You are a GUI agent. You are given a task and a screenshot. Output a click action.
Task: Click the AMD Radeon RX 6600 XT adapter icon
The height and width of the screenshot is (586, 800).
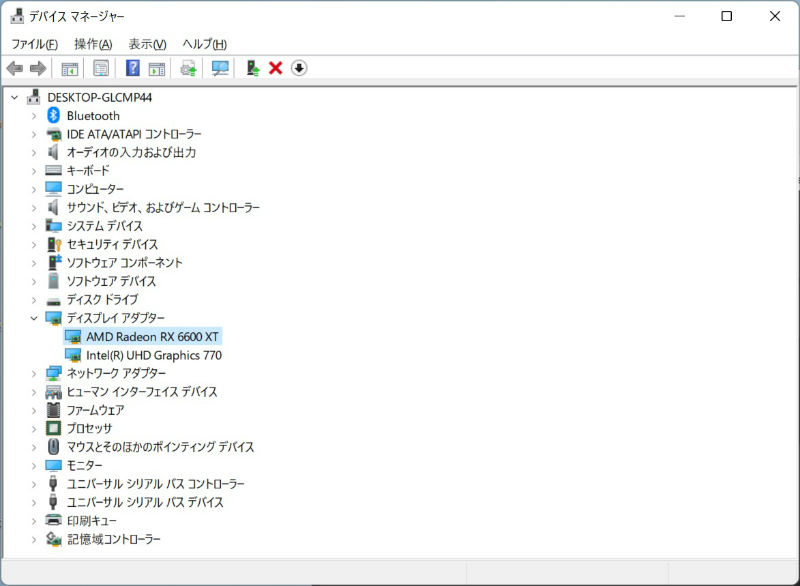pyautogui.click(x=73, y=337)
